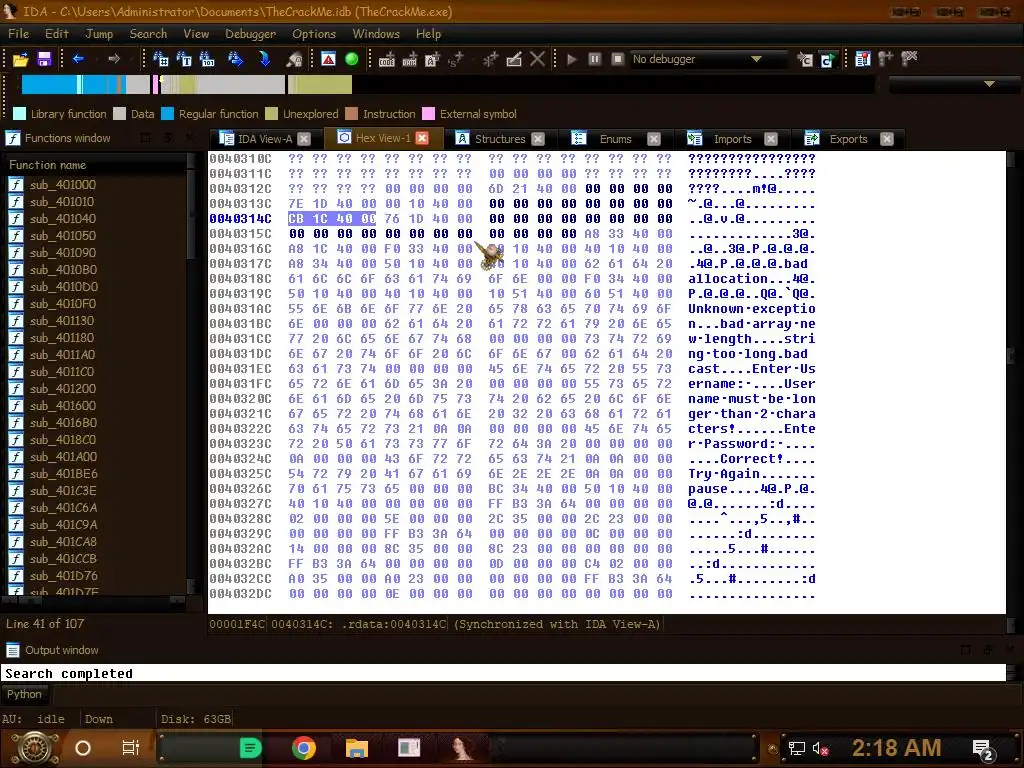Close the Hex View-1 tab

click(x=422, y=138)
